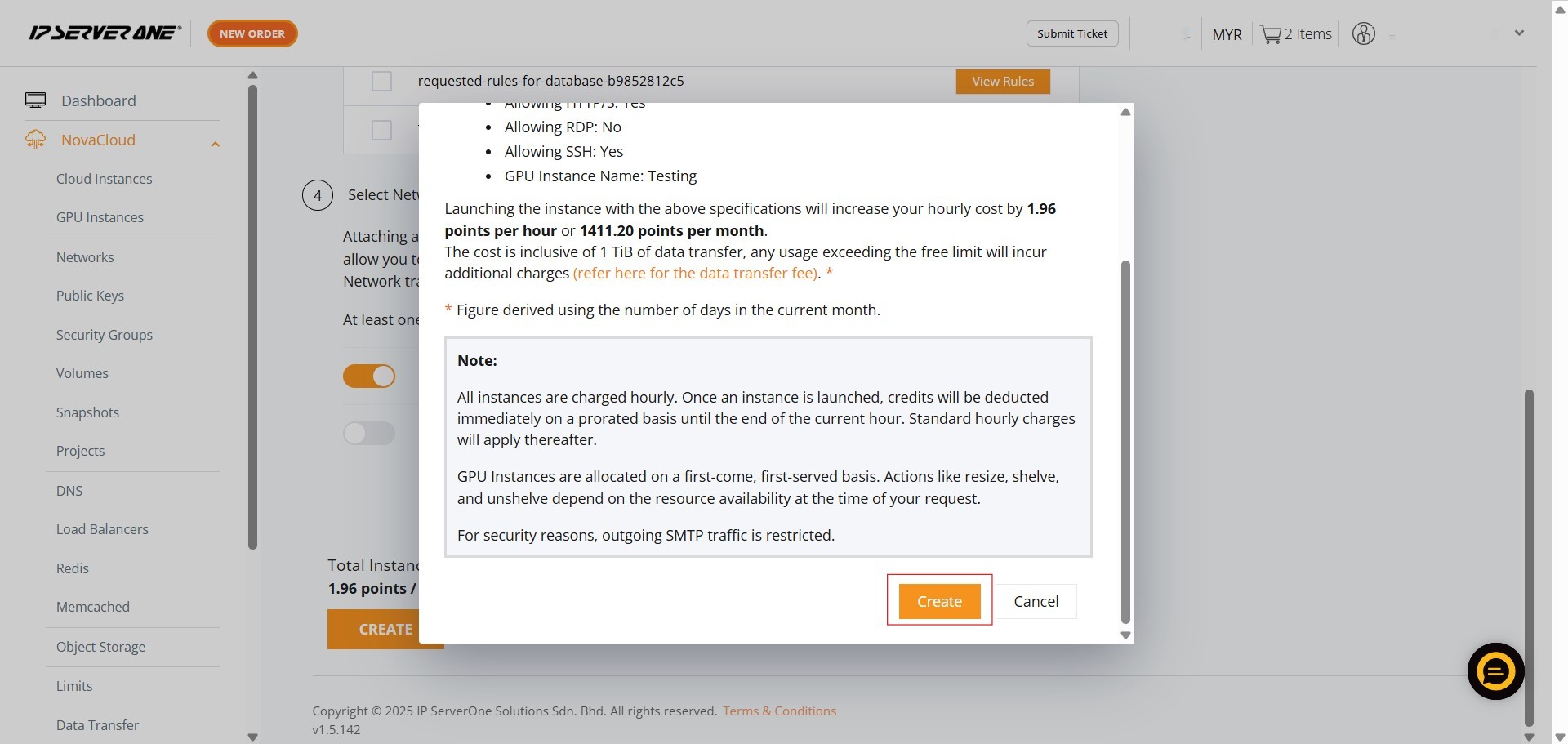Click the Dashboard monitor icon

click(35, 100)
